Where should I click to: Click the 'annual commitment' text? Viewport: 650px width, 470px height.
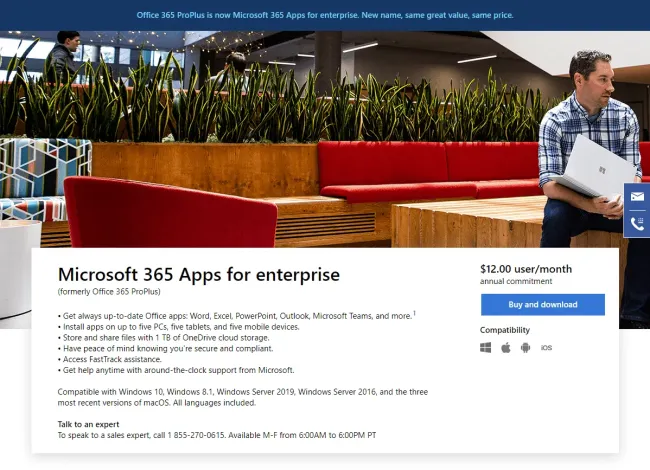coord(516,281)
